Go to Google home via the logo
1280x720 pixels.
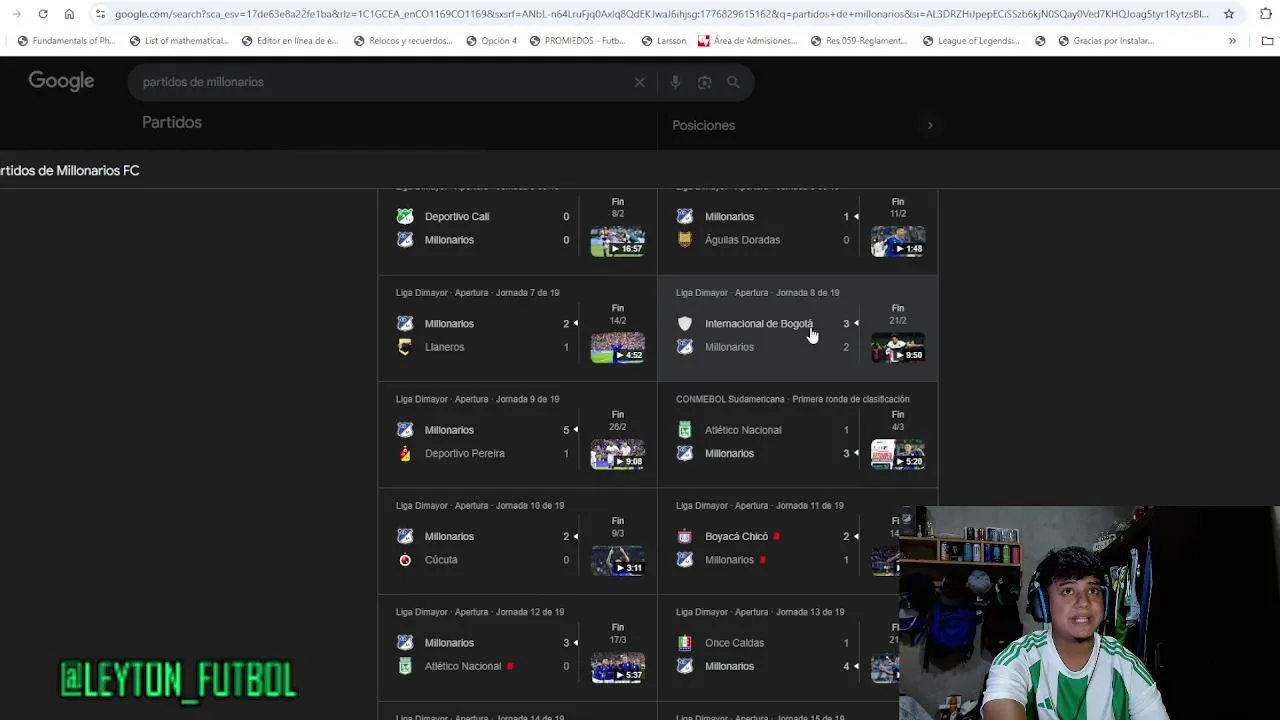point(61,81)
